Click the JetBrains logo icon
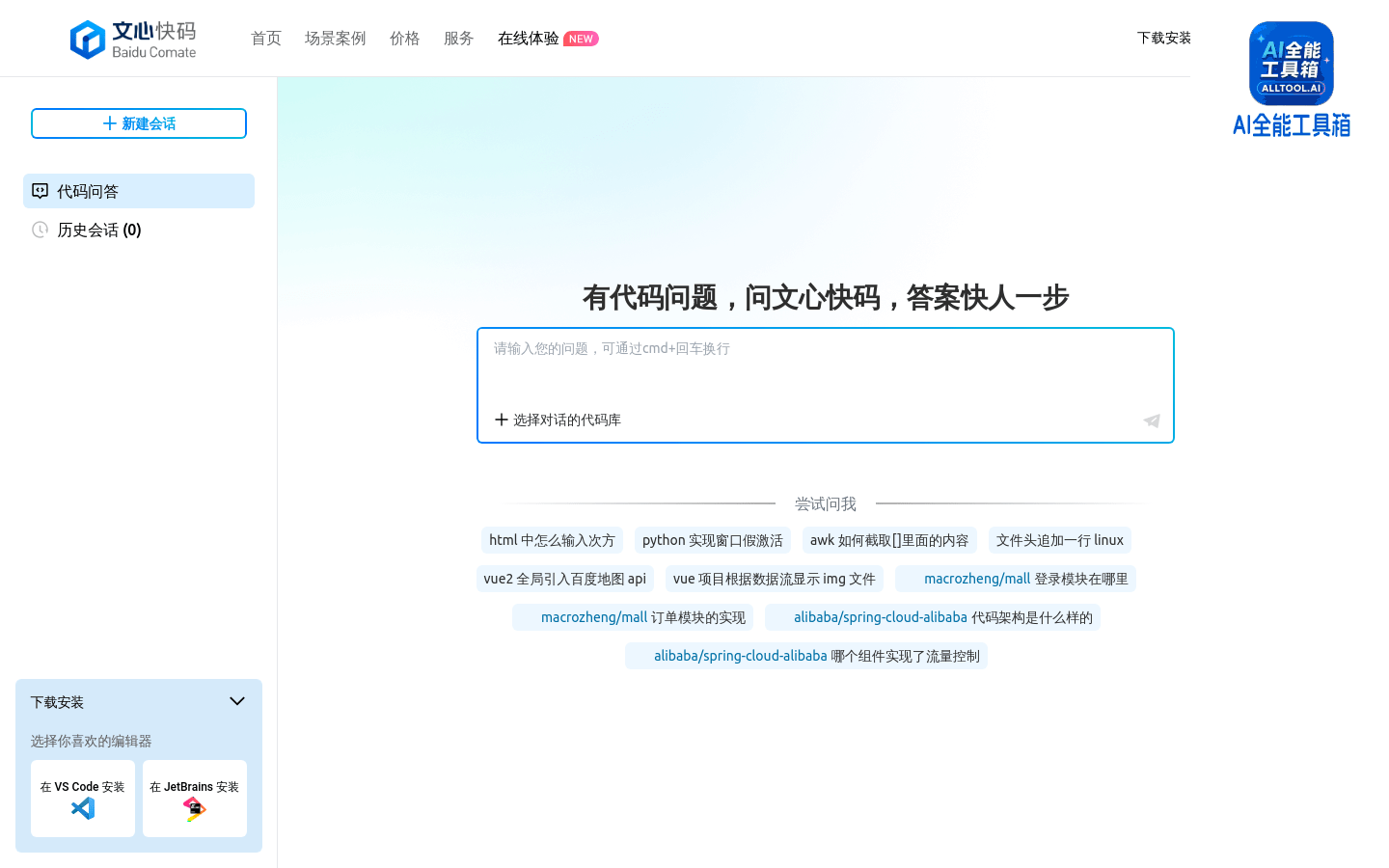1389x868 pixels. [195, 809]
